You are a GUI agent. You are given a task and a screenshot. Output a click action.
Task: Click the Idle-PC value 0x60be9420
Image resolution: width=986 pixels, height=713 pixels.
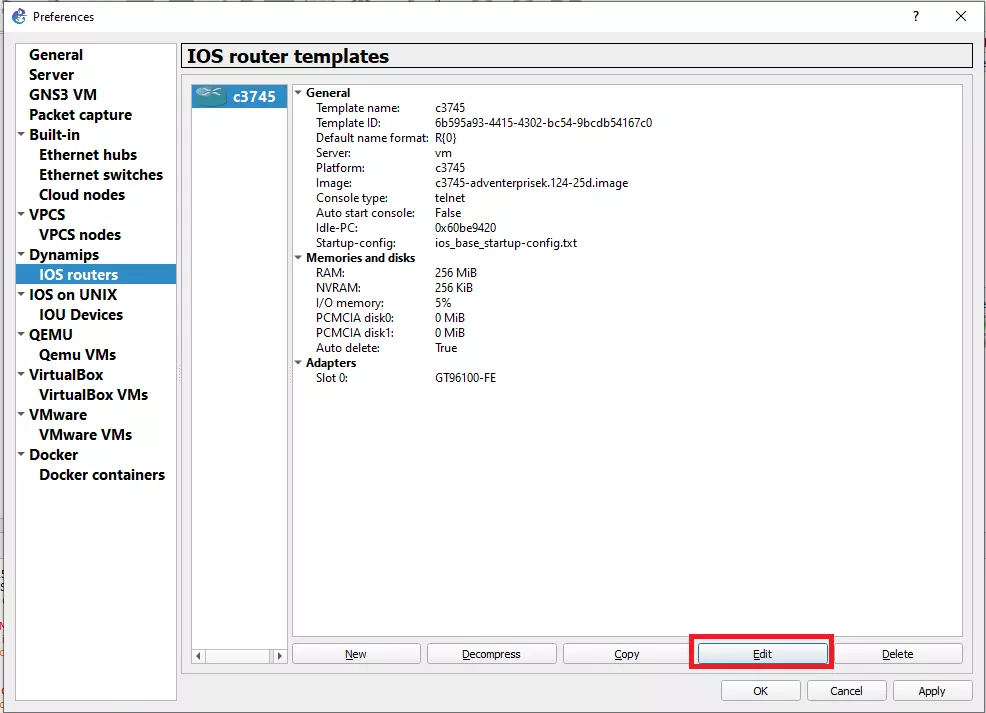(465, 228)
